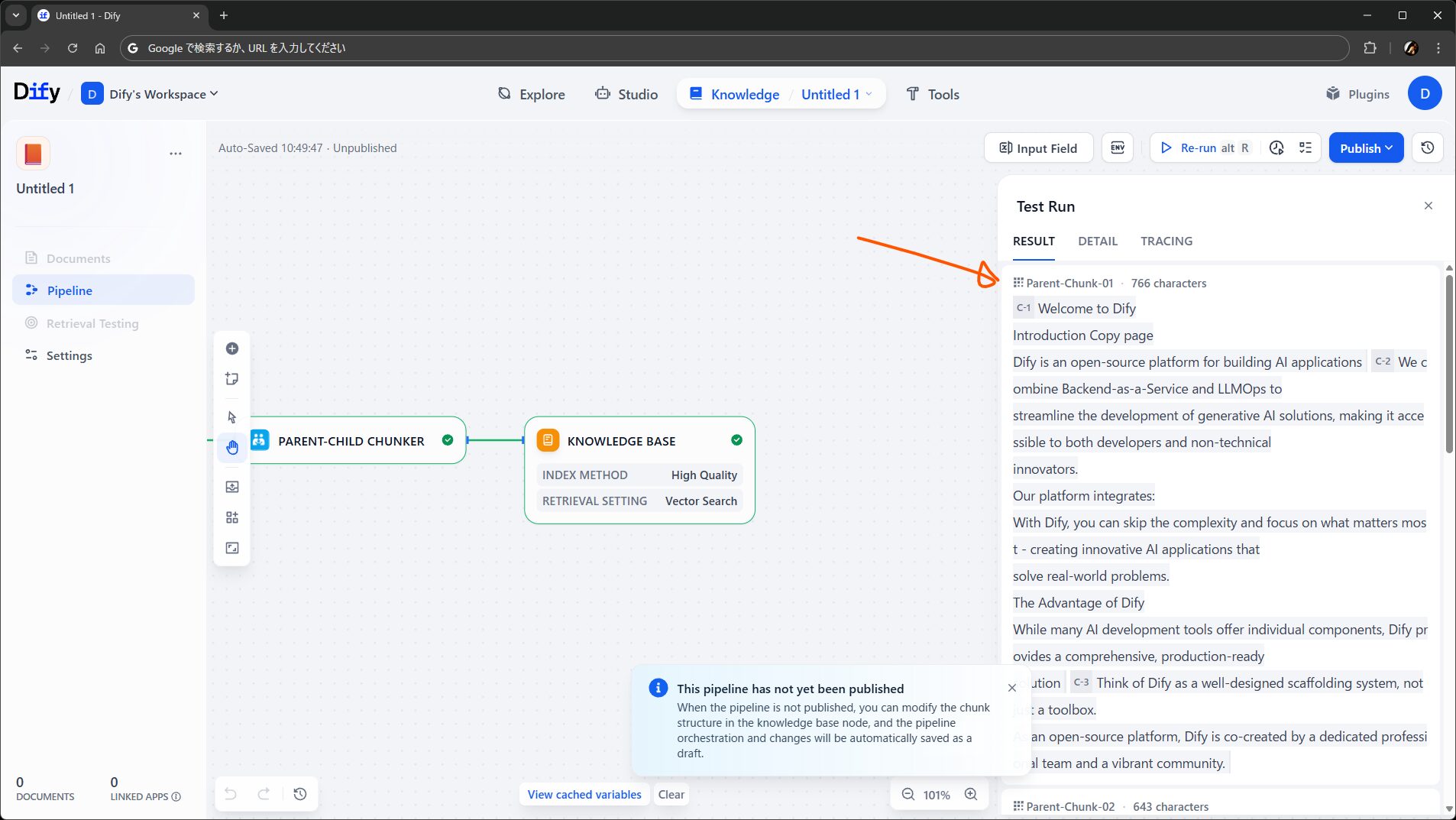The image size is (1456, 820).
Task: Zoom in using the plus magnifier
Action: coord(970,795)
